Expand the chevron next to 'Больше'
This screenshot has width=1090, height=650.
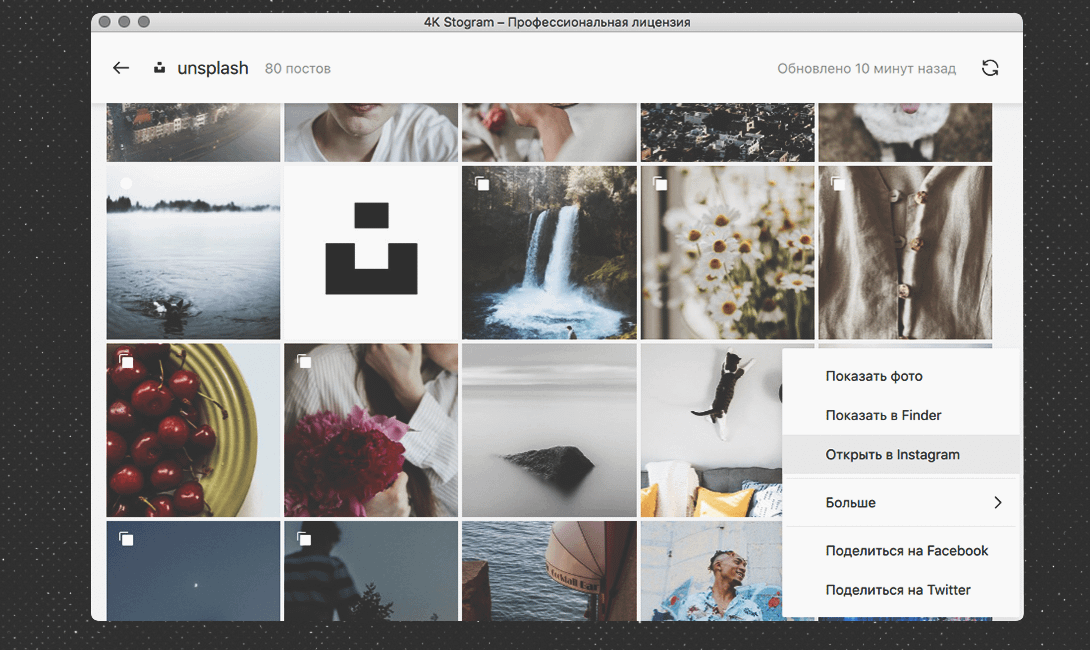(998, 503)
